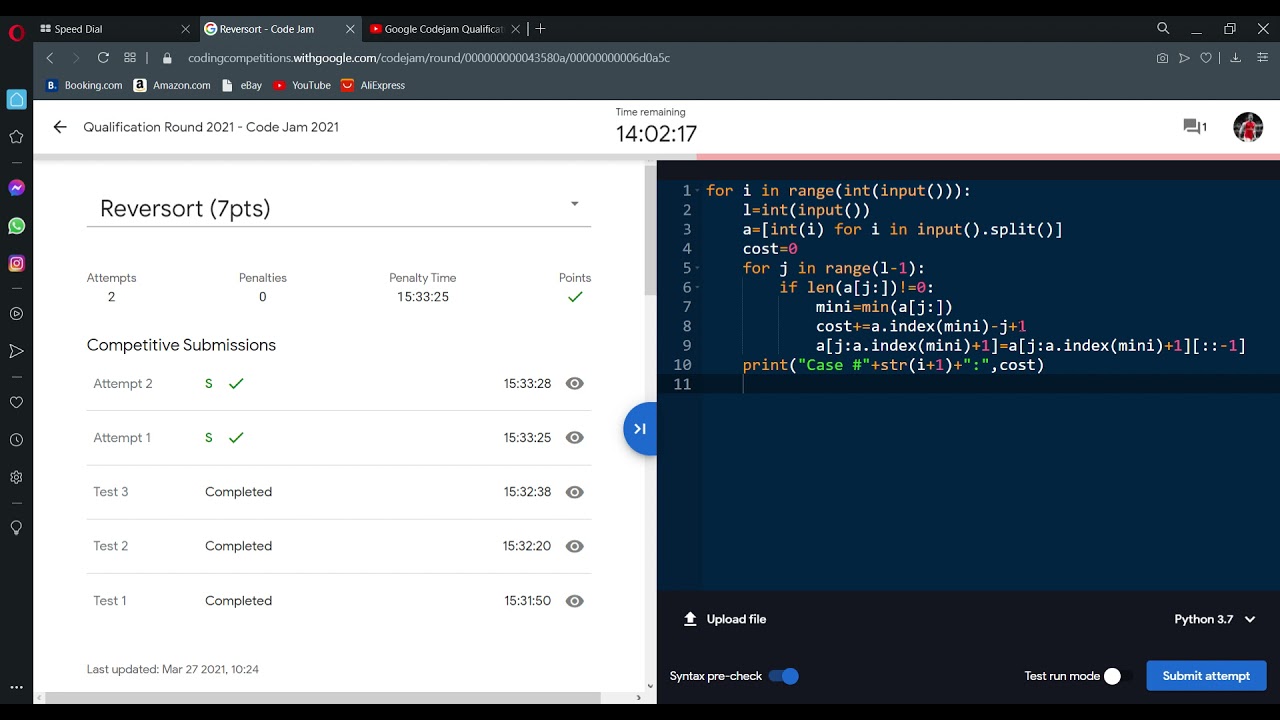View Test 1 details eye icon

[574, 601]
